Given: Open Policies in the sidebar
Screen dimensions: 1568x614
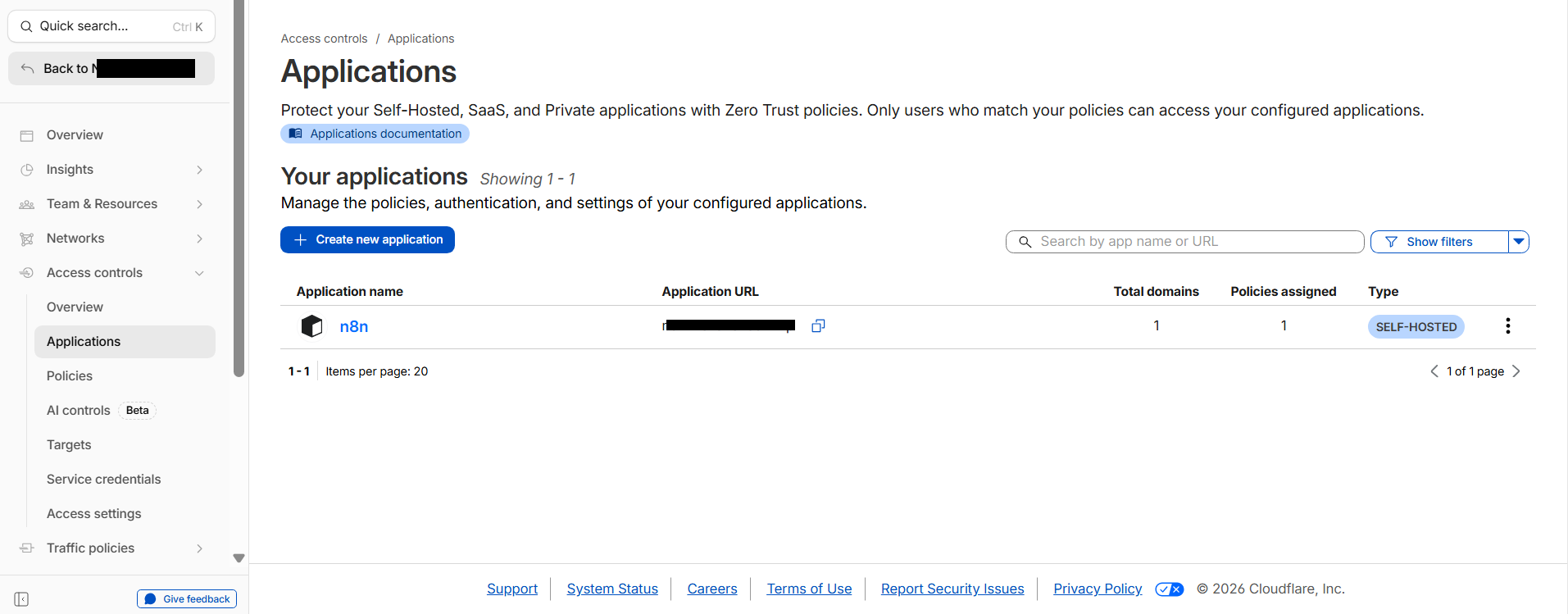Looking at the screenshot, I should click(x=70, y=376).
